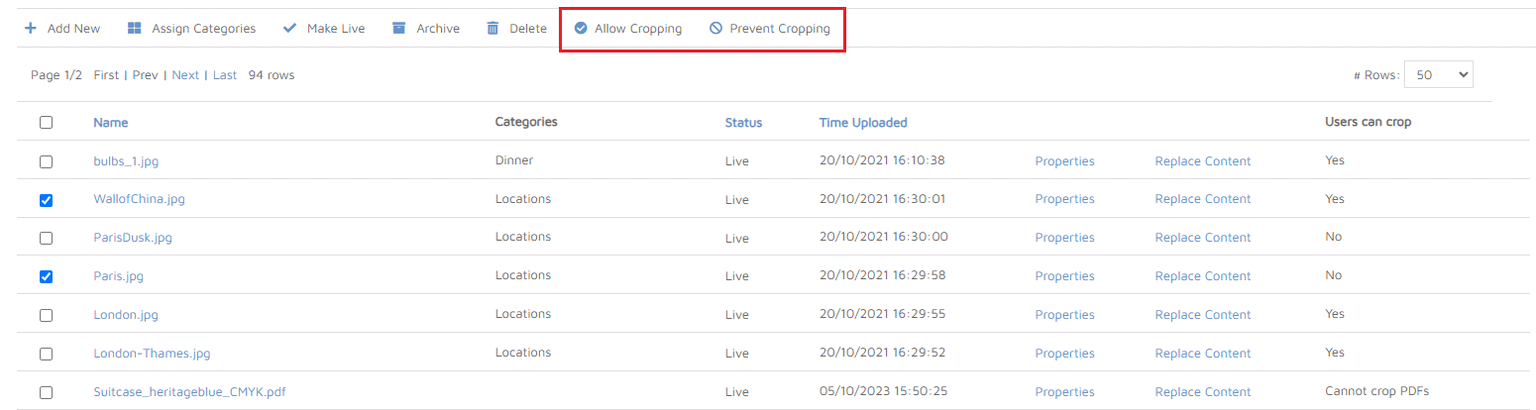1536x410 pixels.
Task: Sort by the Status column header
Action: tap(743, 123)
